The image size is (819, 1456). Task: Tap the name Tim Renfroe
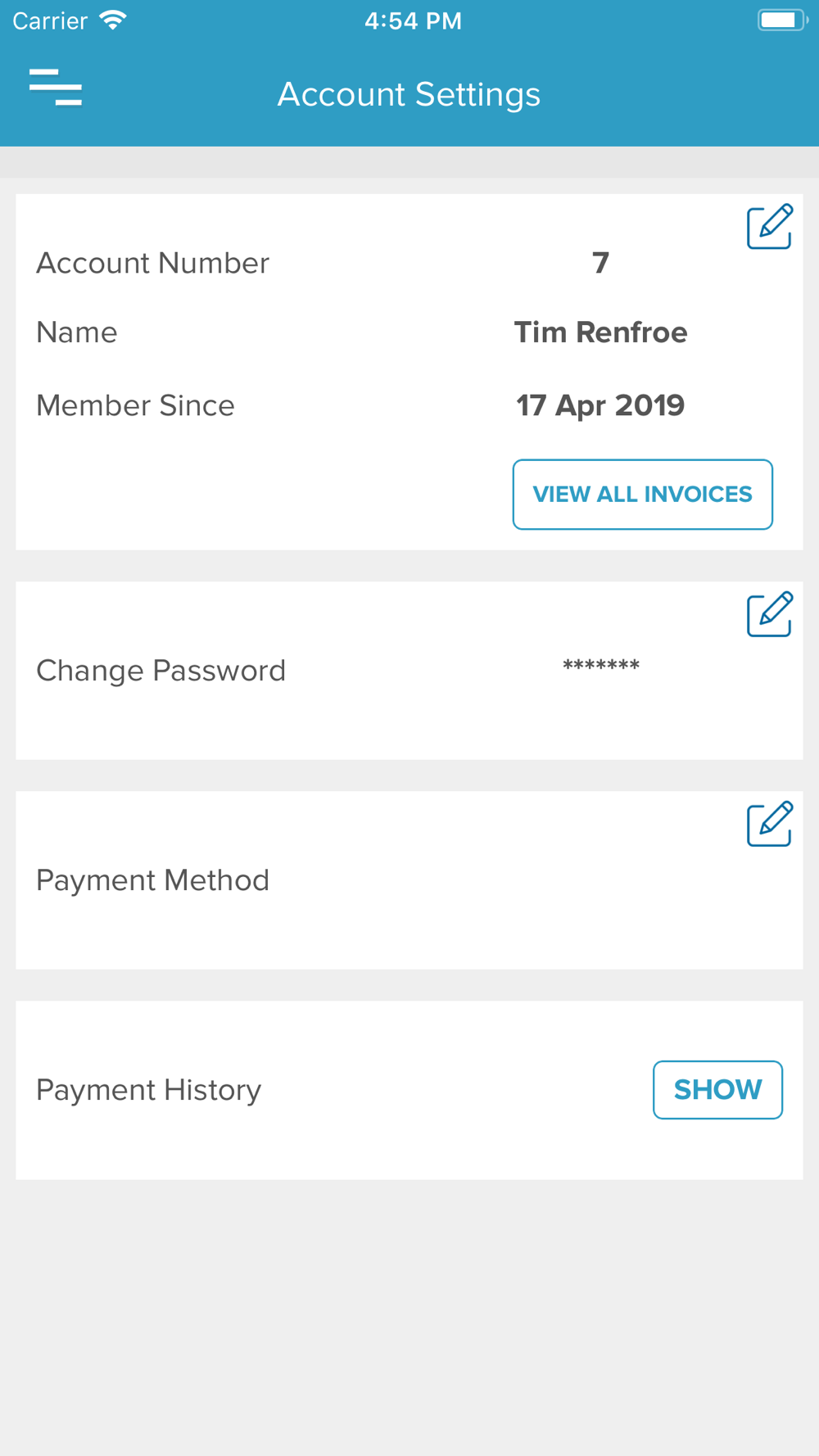coord(600,332)
